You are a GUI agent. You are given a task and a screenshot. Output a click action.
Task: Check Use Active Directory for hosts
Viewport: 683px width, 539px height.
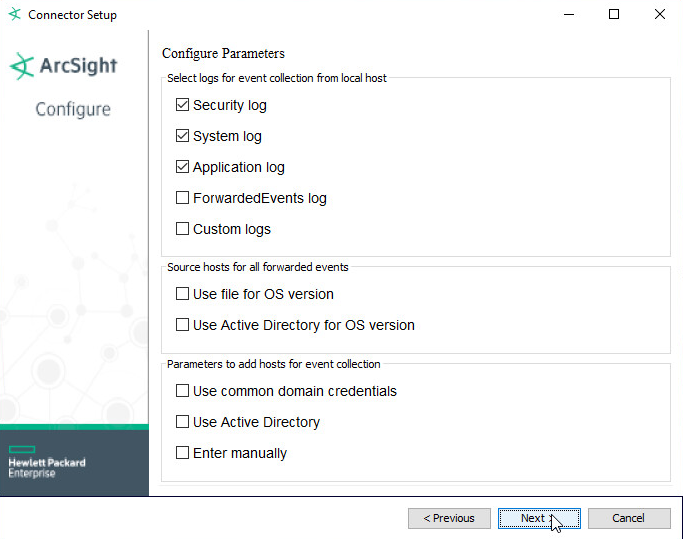click(x=182, y=422)
